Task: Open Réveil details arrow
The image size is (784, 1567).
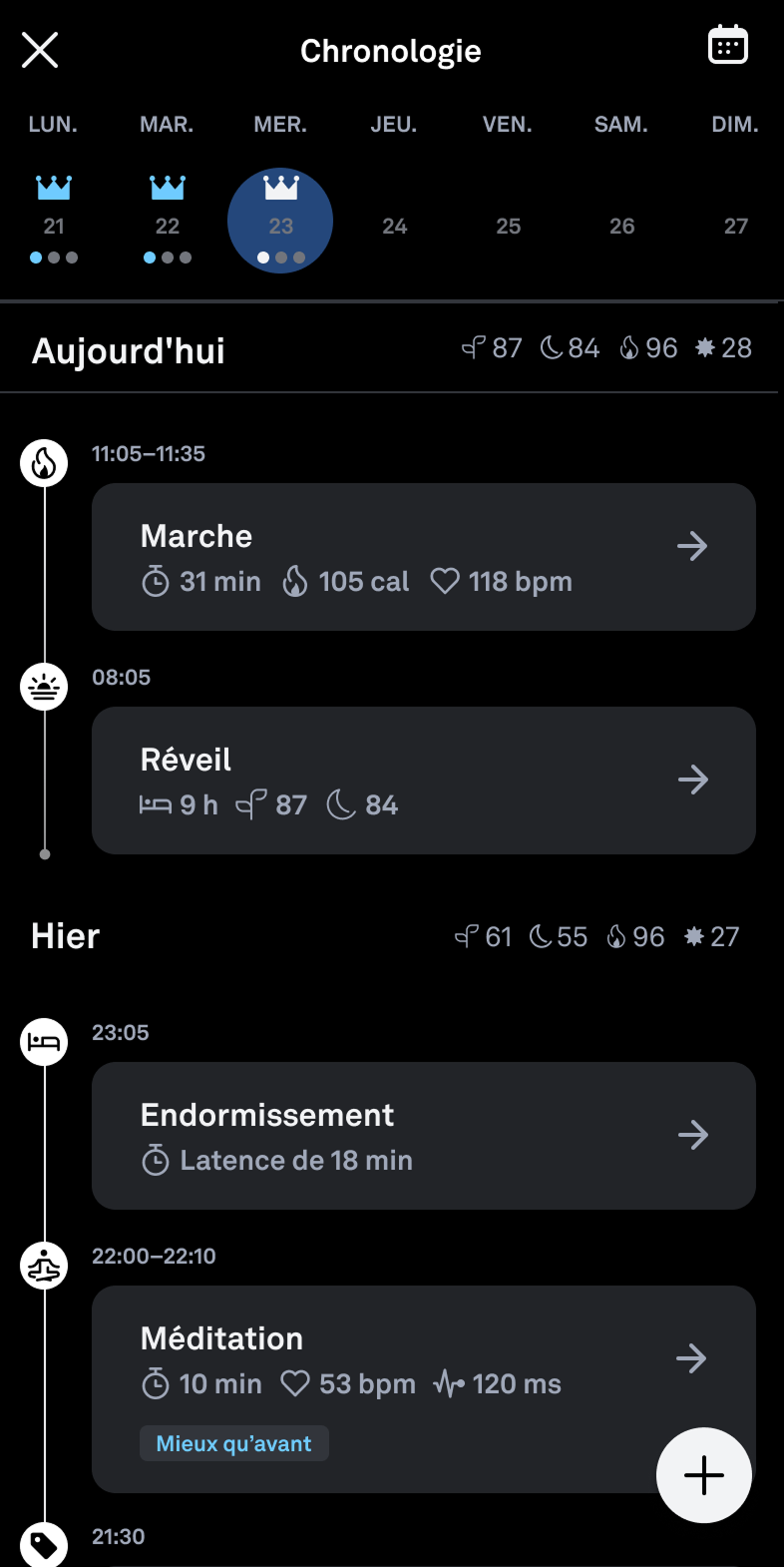Action: click(692, 780)
